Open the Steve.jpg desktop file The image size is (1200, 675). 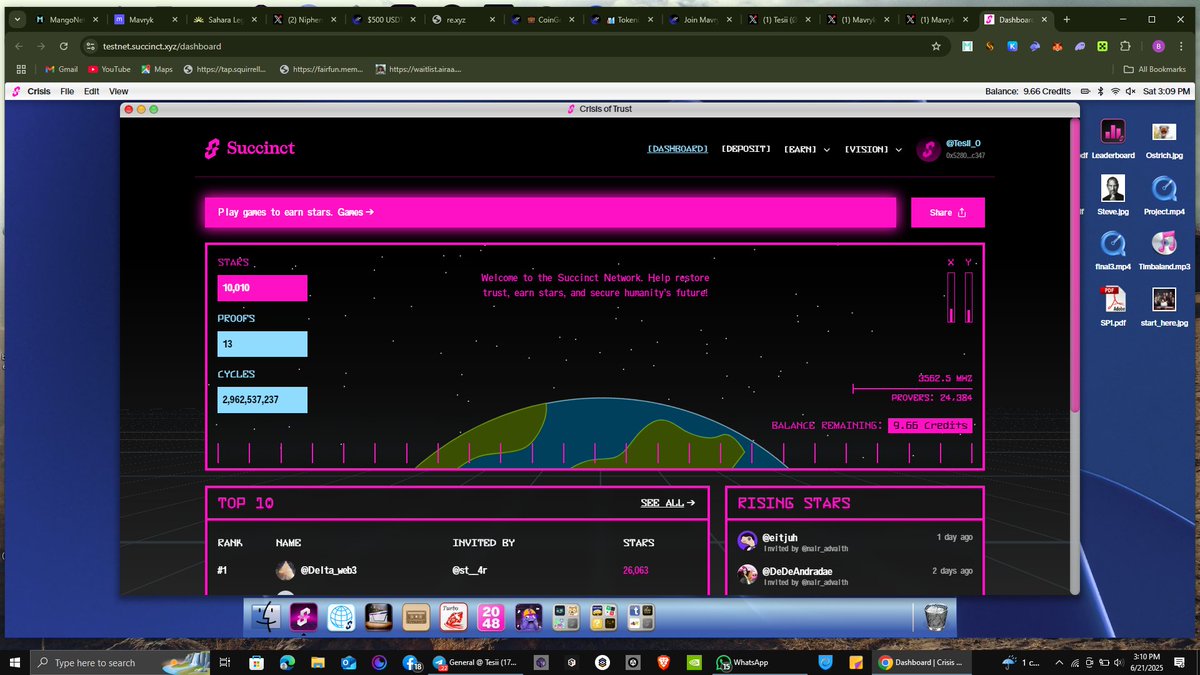[x=1113, y=195]
